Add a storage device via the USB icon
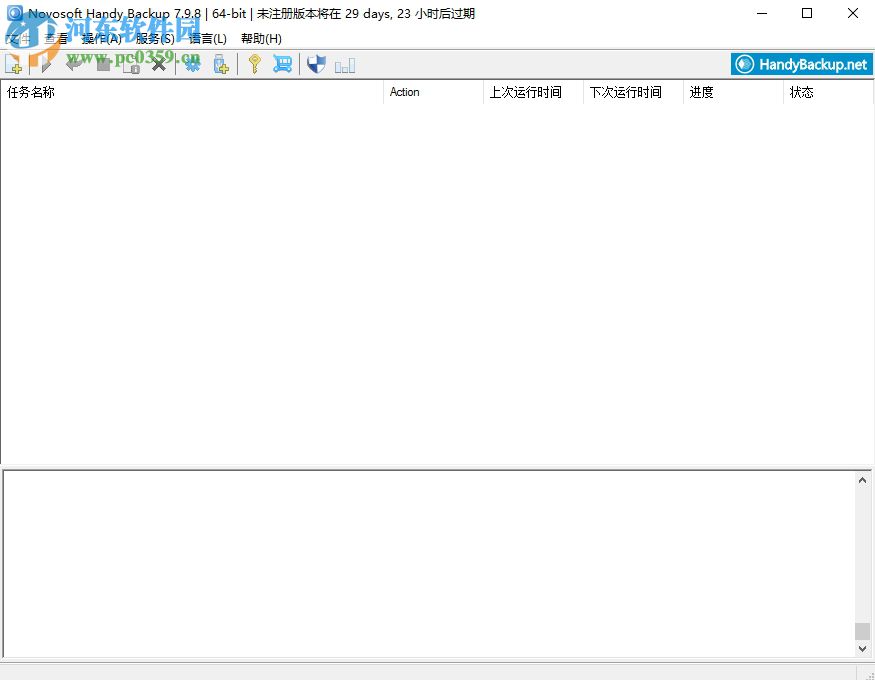The height and width of the screenshot is (680, 875). click(x=221, y=63)
